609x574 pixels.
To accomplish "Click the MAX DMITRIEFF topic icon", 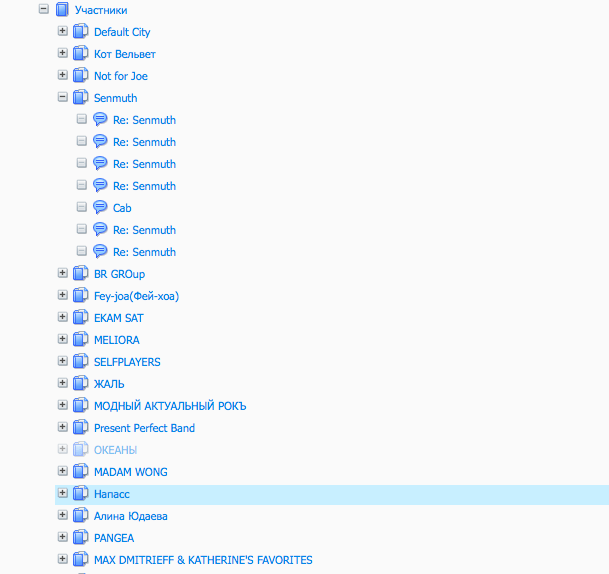I will coord(80,560).
